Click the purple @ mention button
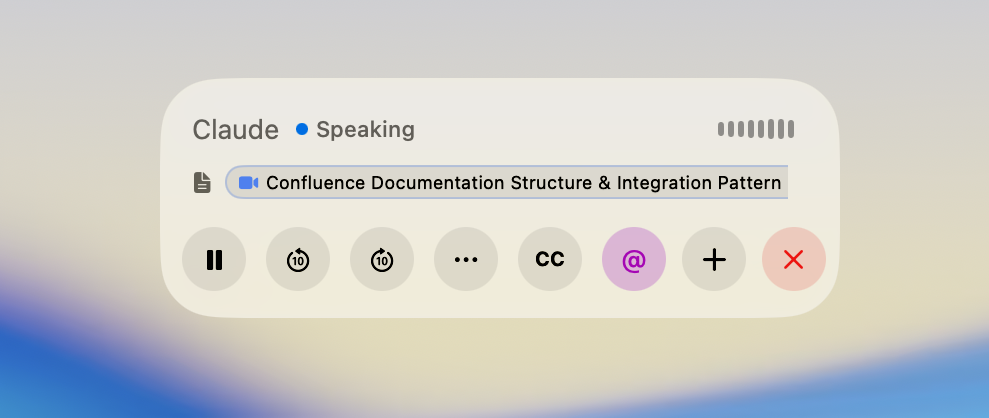This screenshot has height=418, width=989. click(634, 260)
